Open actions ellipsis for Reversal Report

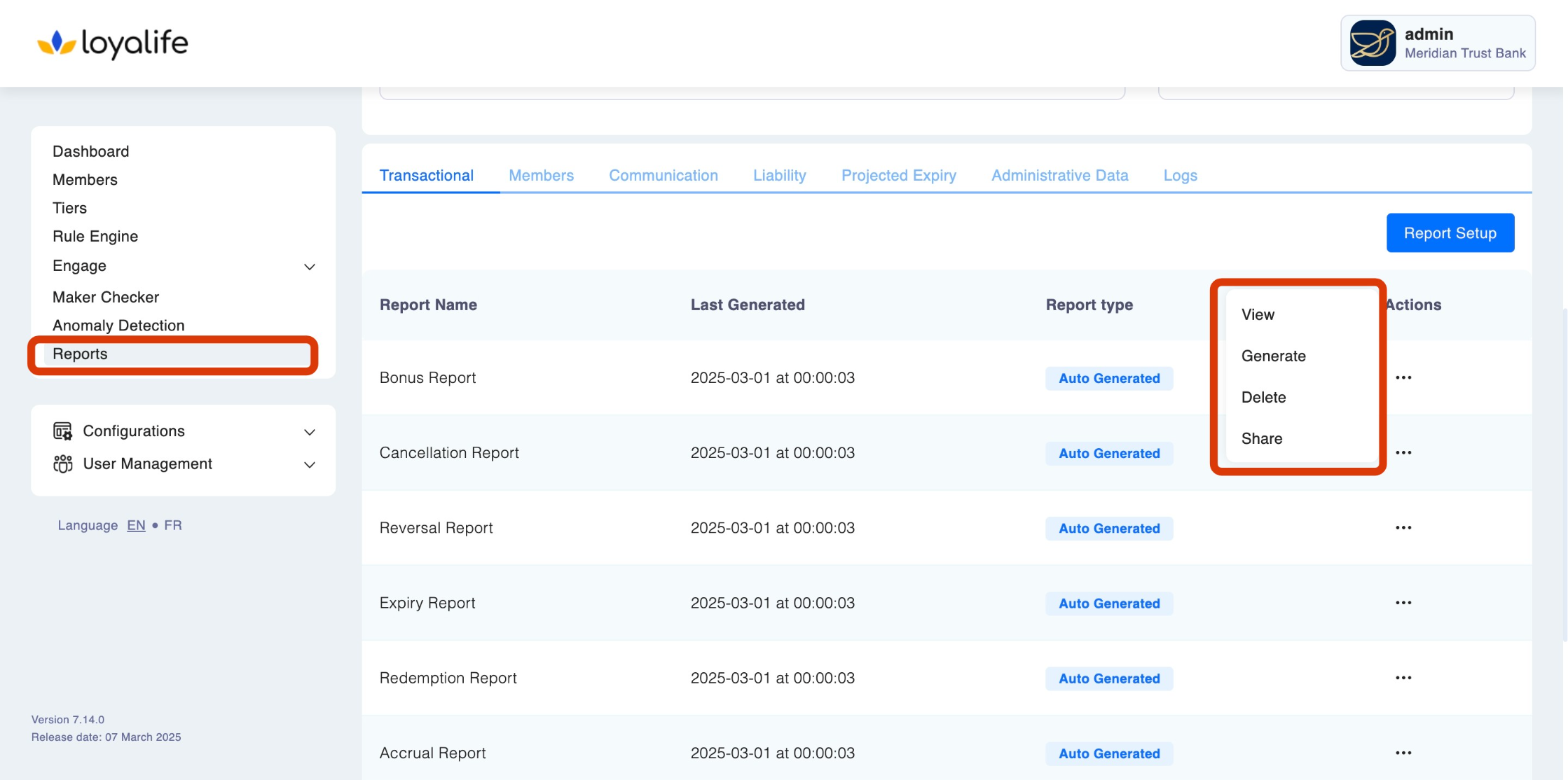click(1403, 528)
